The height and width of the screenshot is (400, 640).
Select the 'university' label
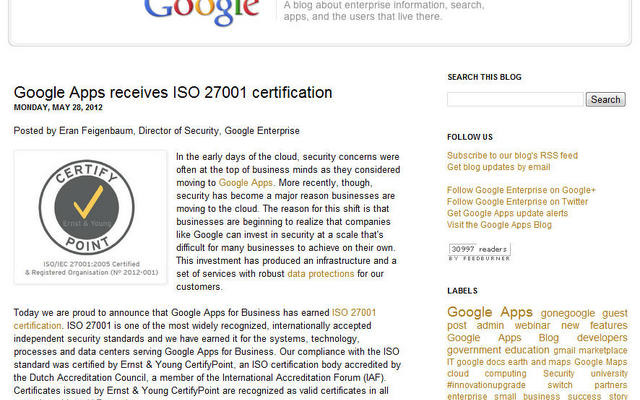point(609,373)
